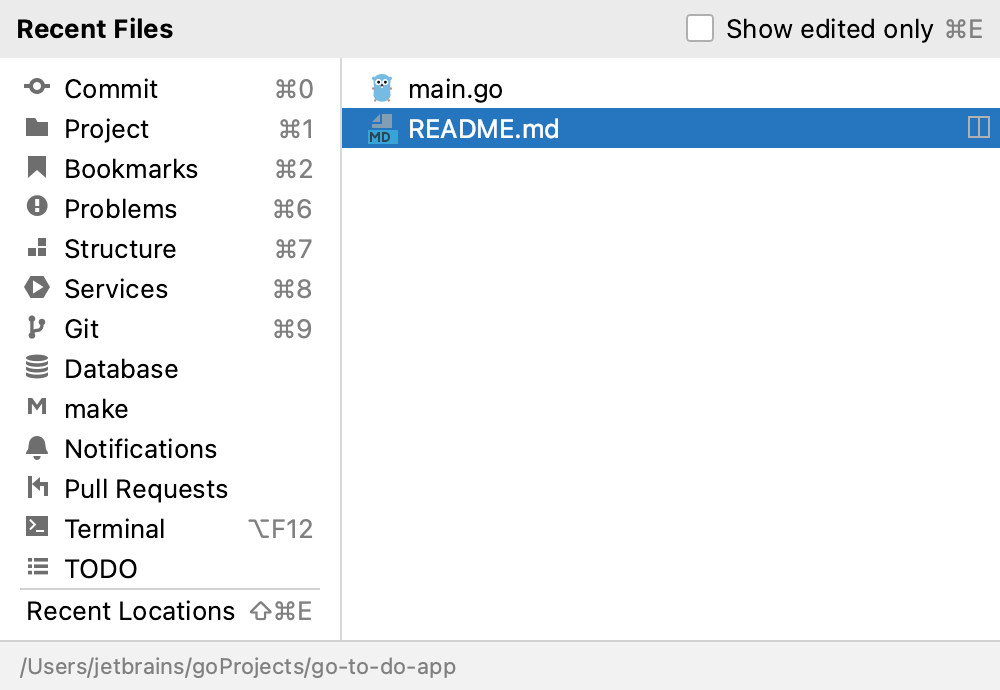Select the README.md file entry

[x=484, y=129]
